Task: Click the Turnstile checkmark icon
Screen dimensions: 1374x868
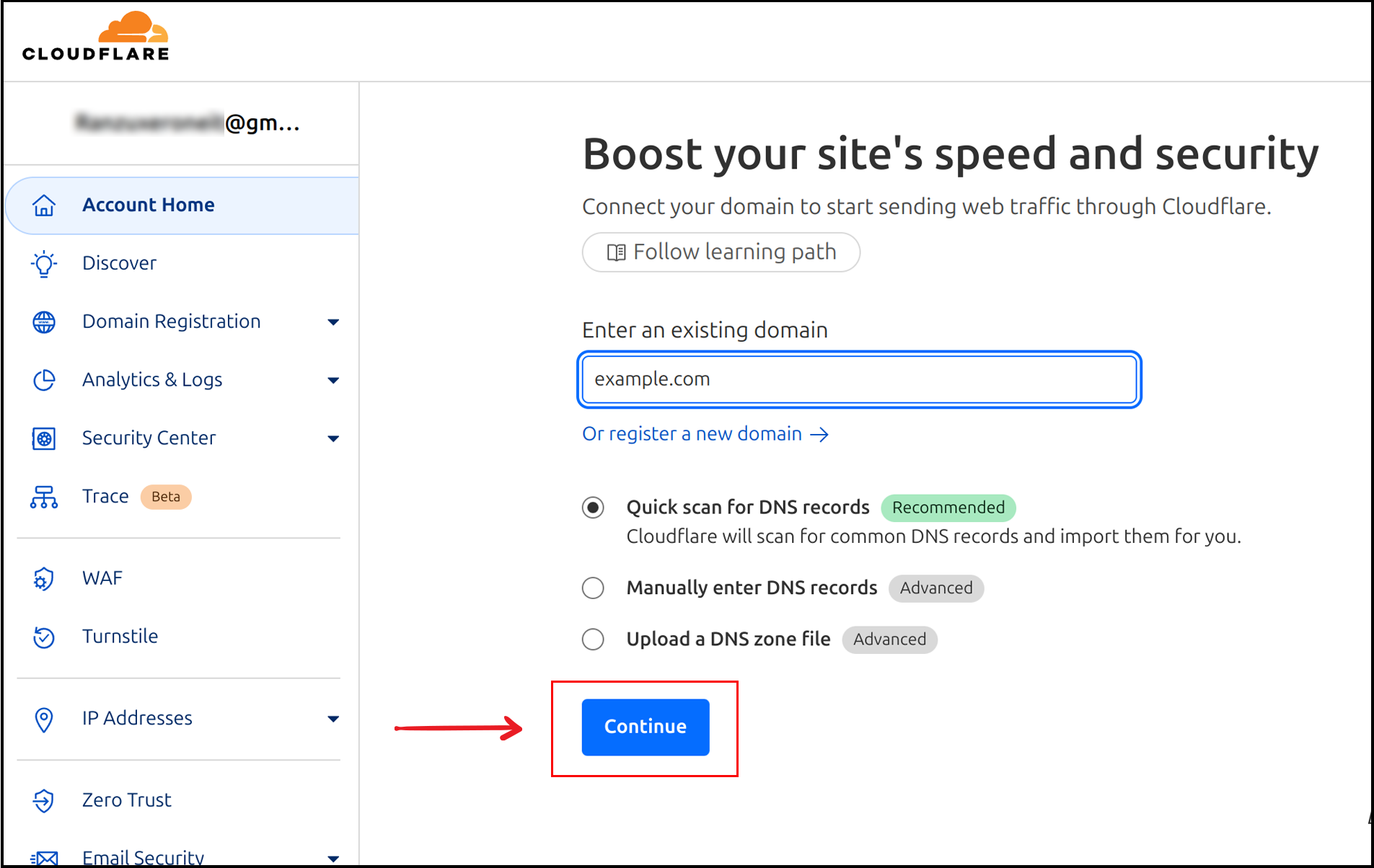Action: tap(44, 637)
